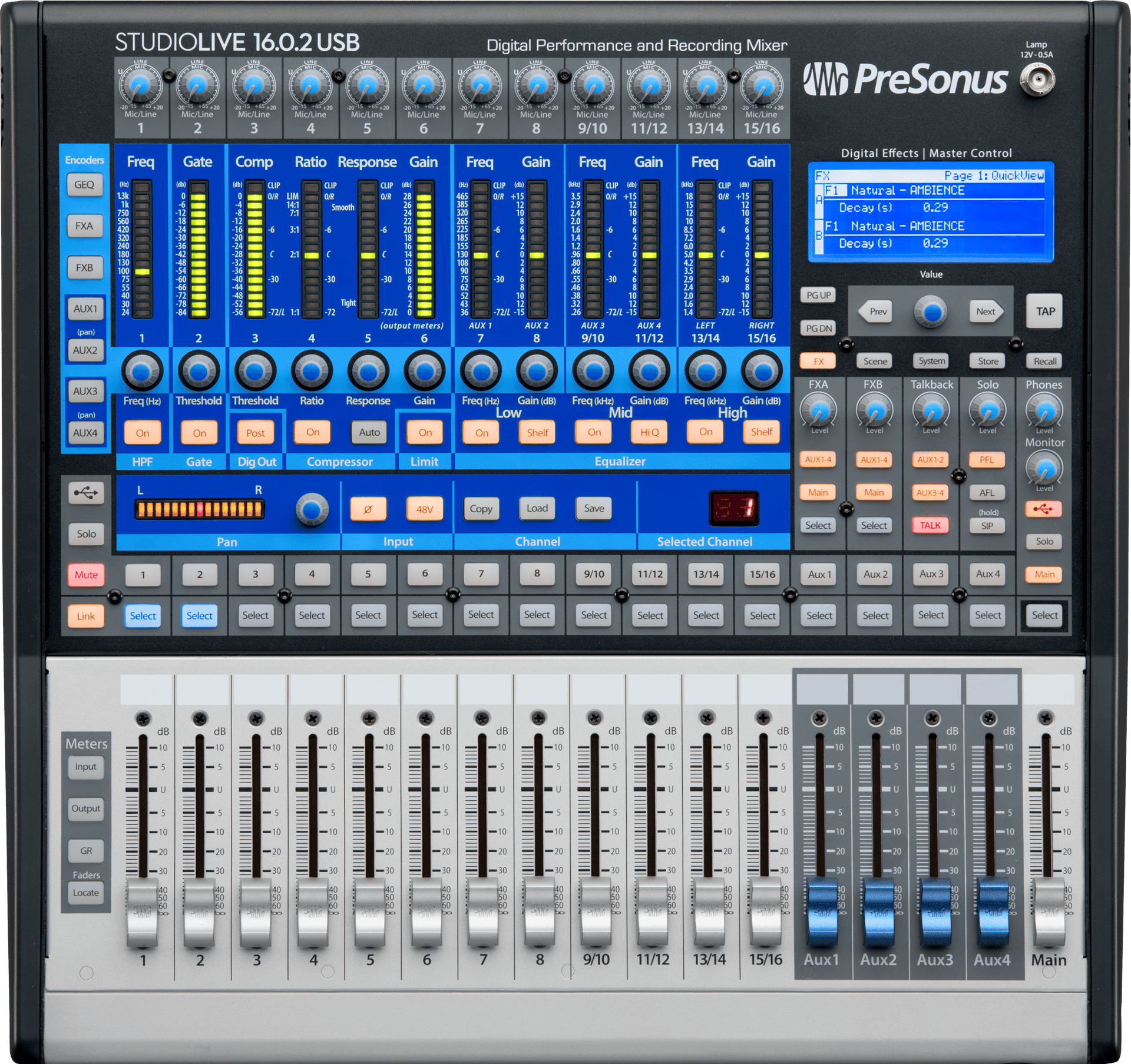Image resolution: width=1131 pixels, height=1064 pixels.
Task: Activate the FXB encoder mode
Action: pos(86,267)
